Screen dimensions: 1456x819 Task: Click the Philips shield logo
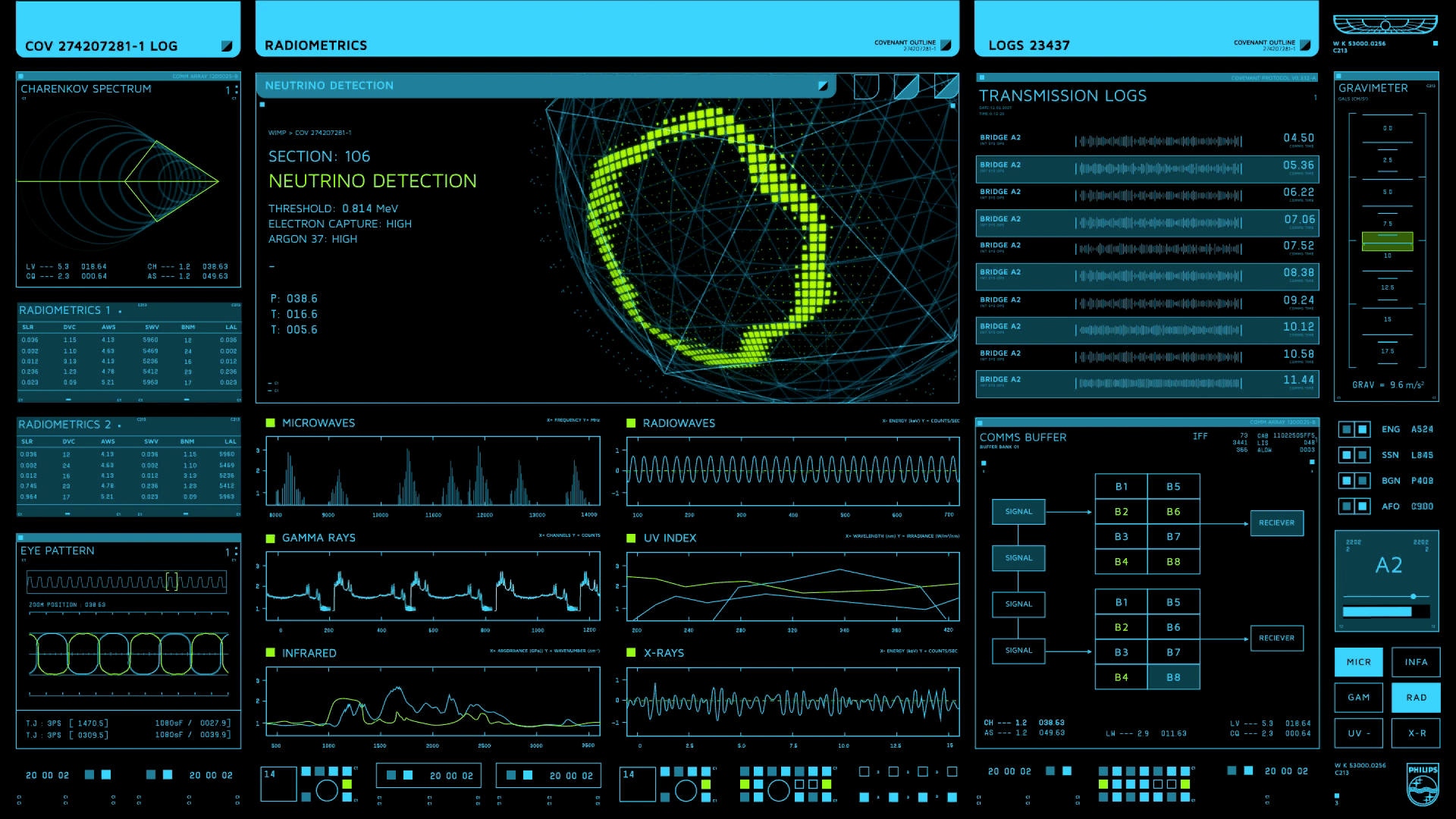click(1422, 786)
